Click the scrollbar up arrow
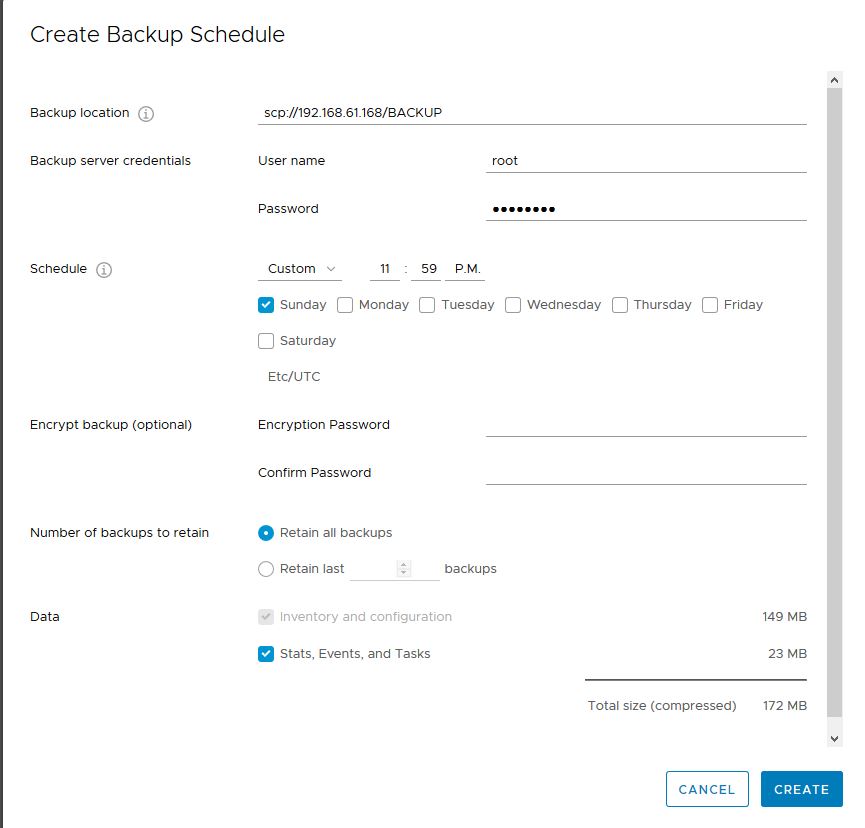865x828 pixels. point(834,81)
